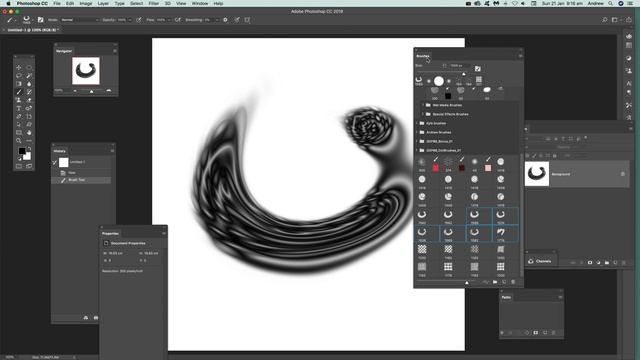Select the Brush tool in the toolbox
Viewport: 640px width, 360px height.
[19, 92]
